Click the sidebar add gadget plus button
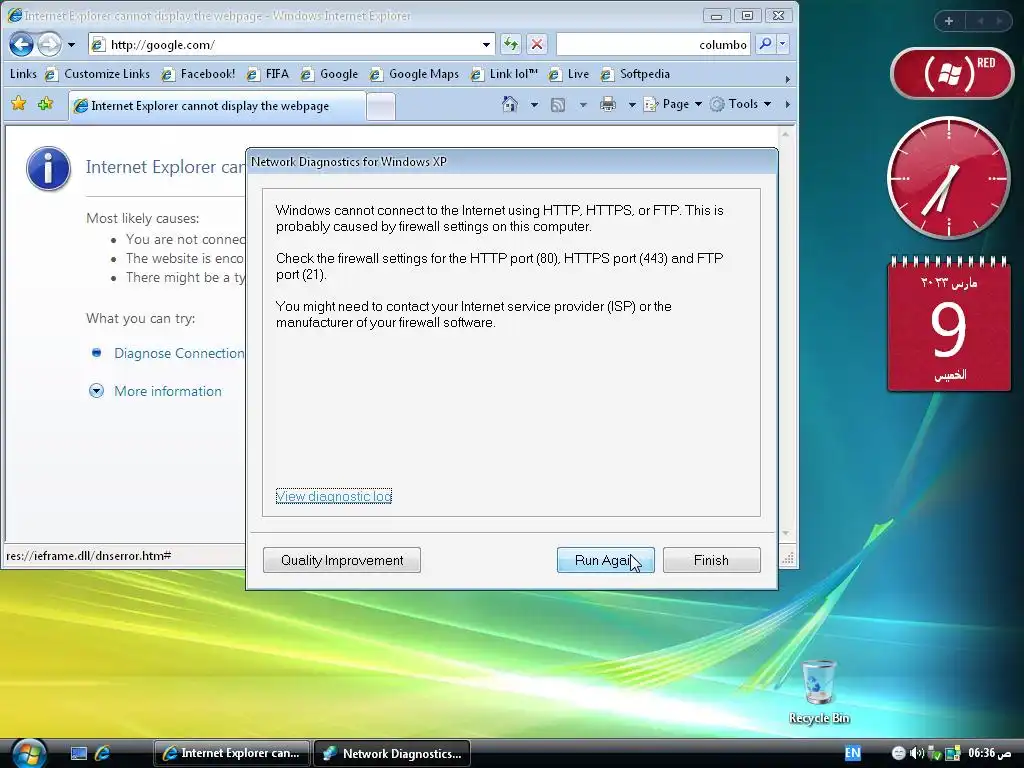The height and width of the screenshot is (768, 1024). point(949,21)
